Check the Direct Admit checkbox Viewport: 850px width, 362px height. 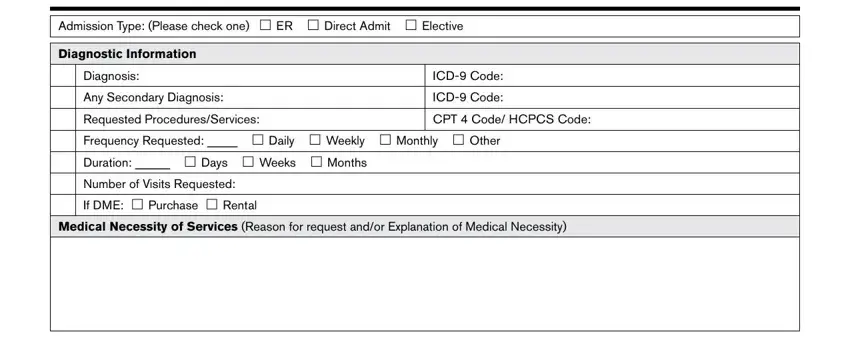[x=313, y=25]
